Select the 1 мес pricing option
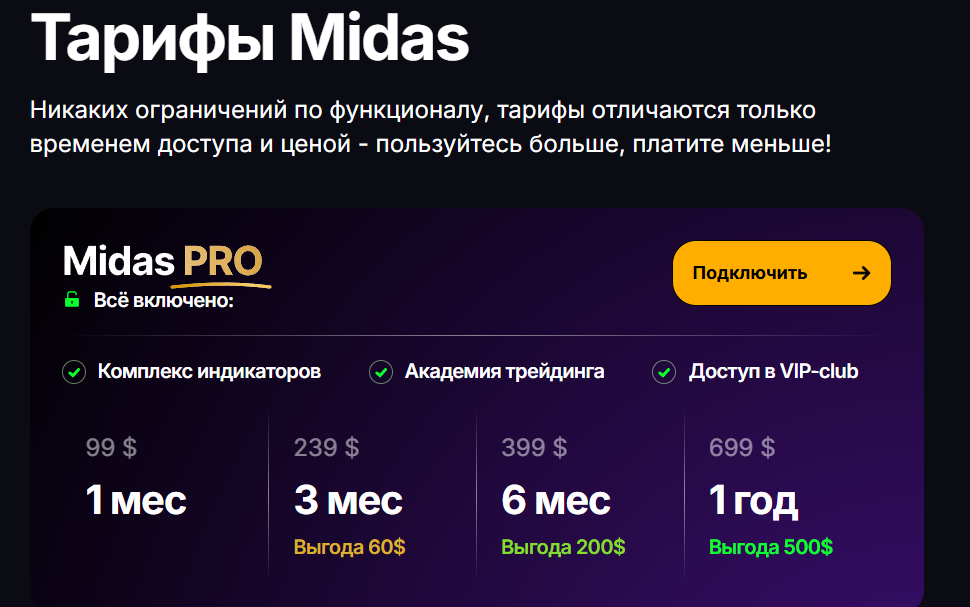 pyautogui.click(x=137, y=501)
